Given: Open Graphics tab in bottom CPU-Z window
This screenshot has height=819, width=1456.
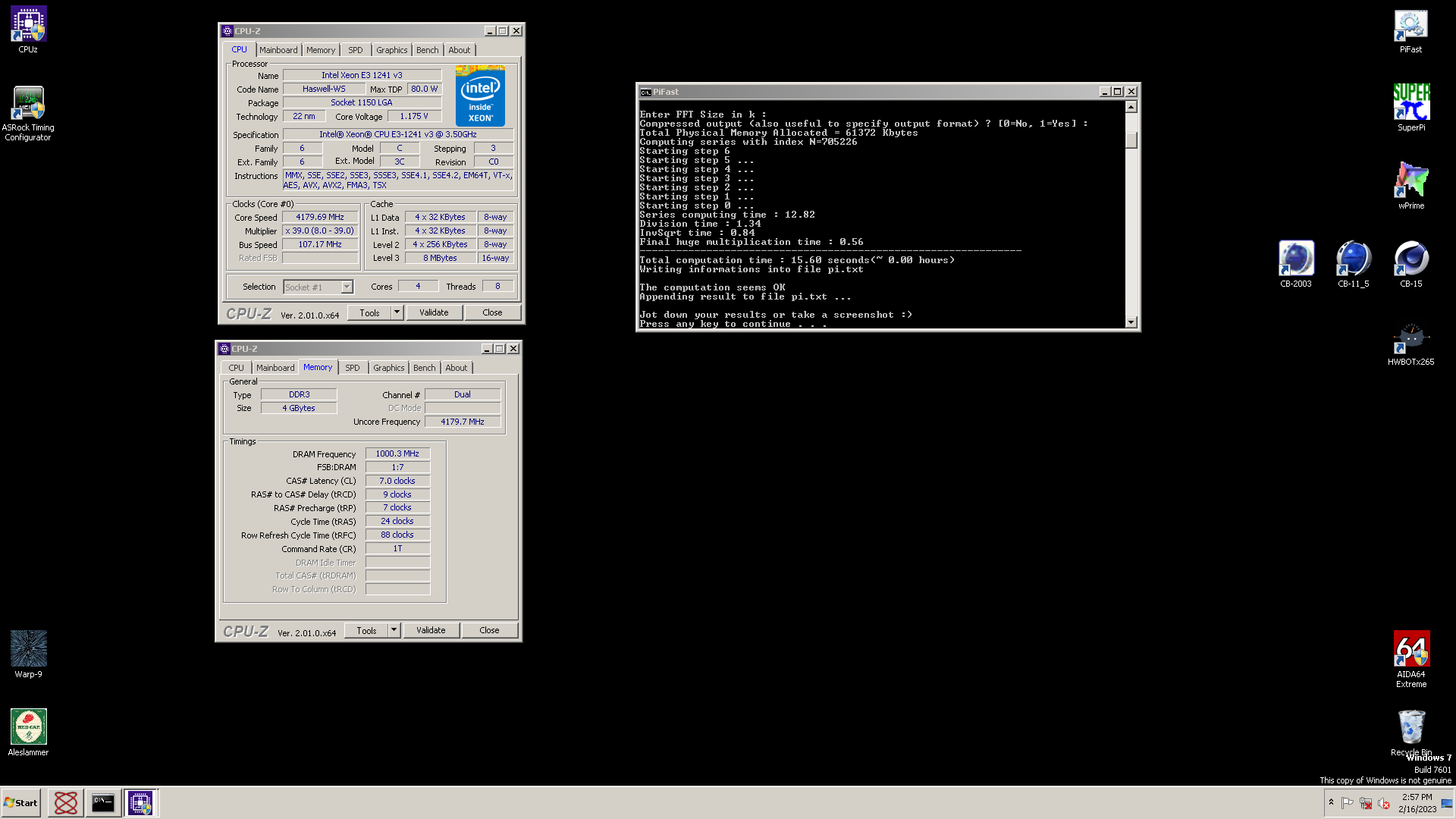Looking at the screenshot, I should (389, 368).
